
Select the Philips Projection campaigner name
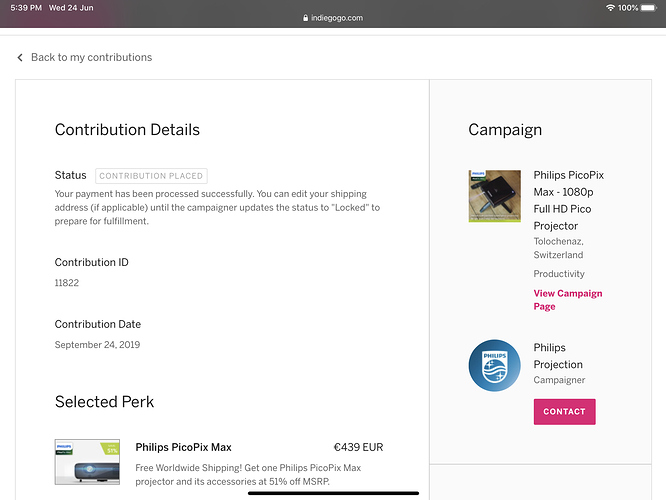pyautogui.click(x=558, y=356)
